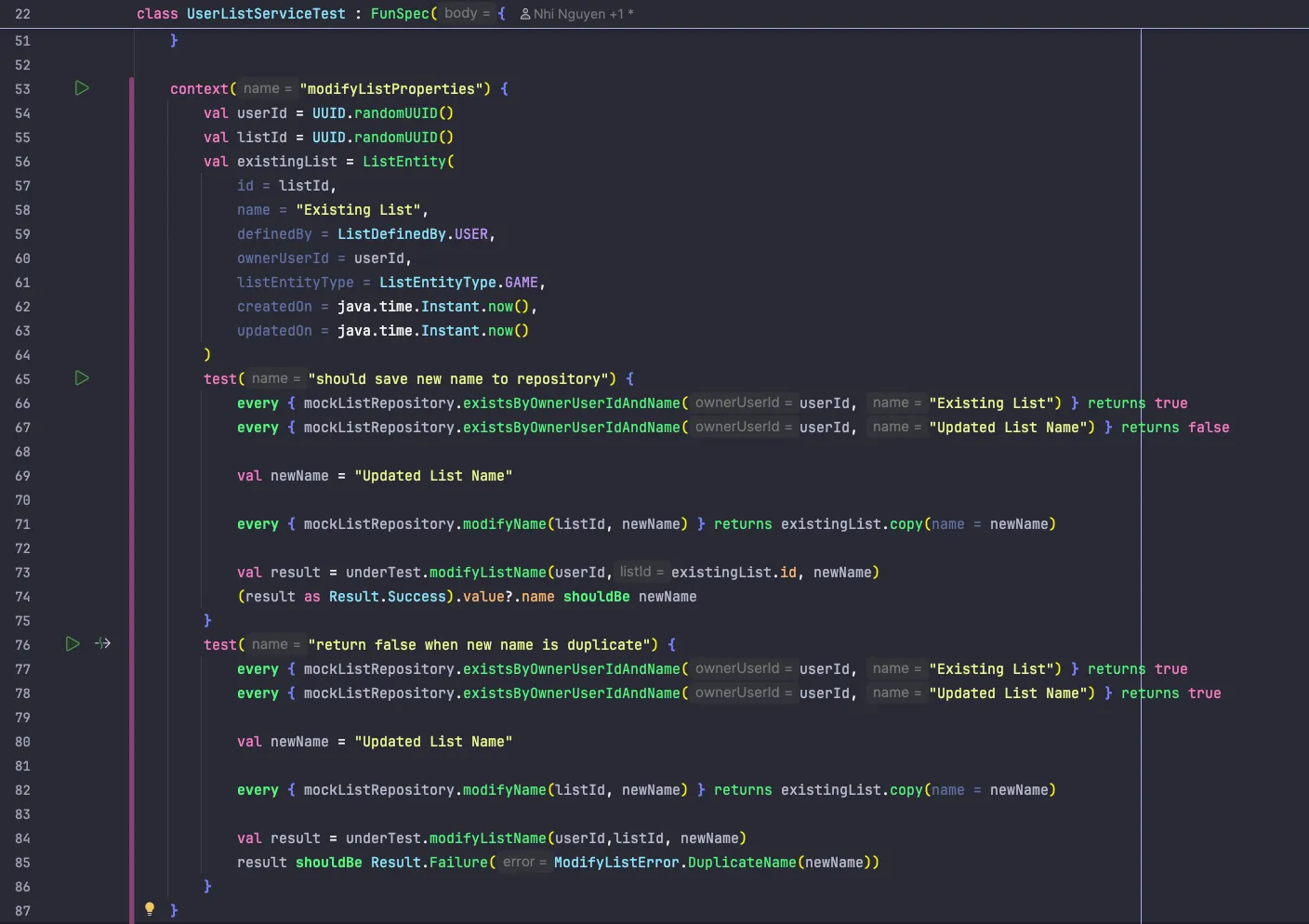Click the "listId =" parameter hint on line 73

[x=641, y=572]
